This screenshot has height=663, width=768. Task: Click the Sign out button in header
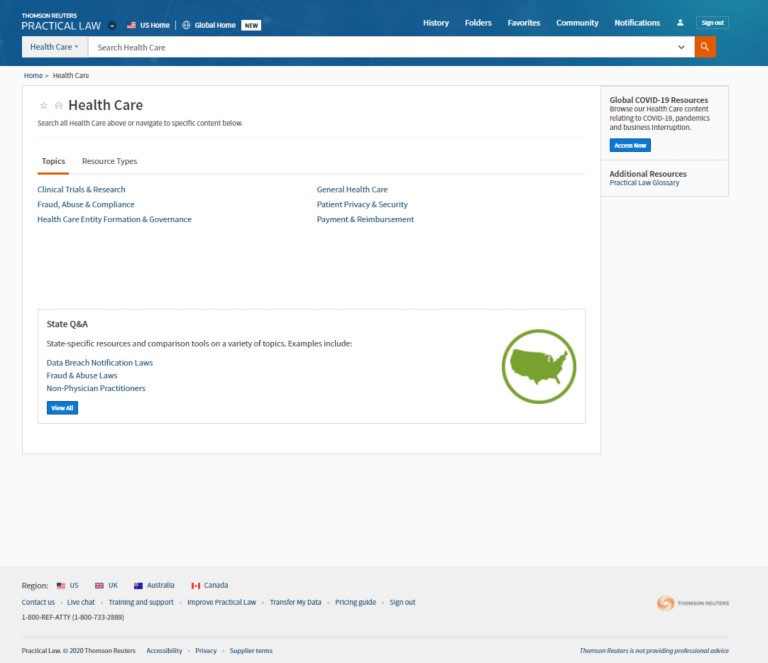click(712, 23)
